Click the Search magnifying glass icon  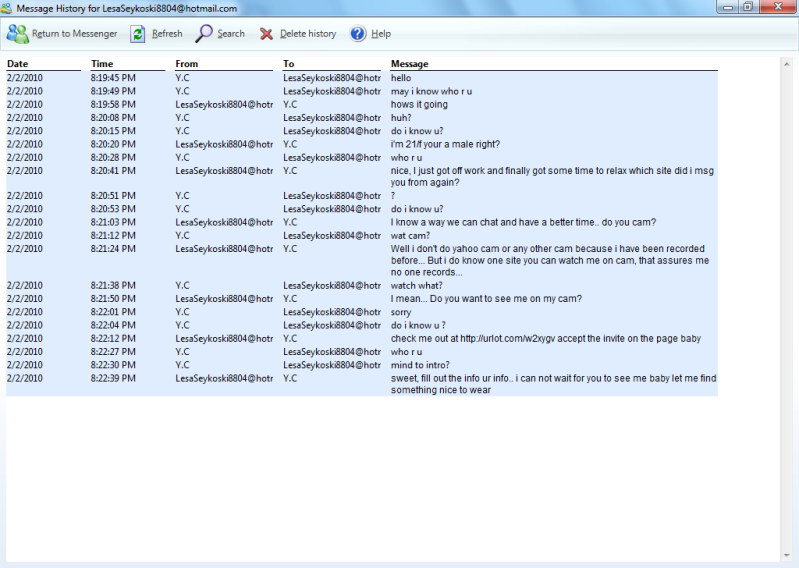(204, 34)
